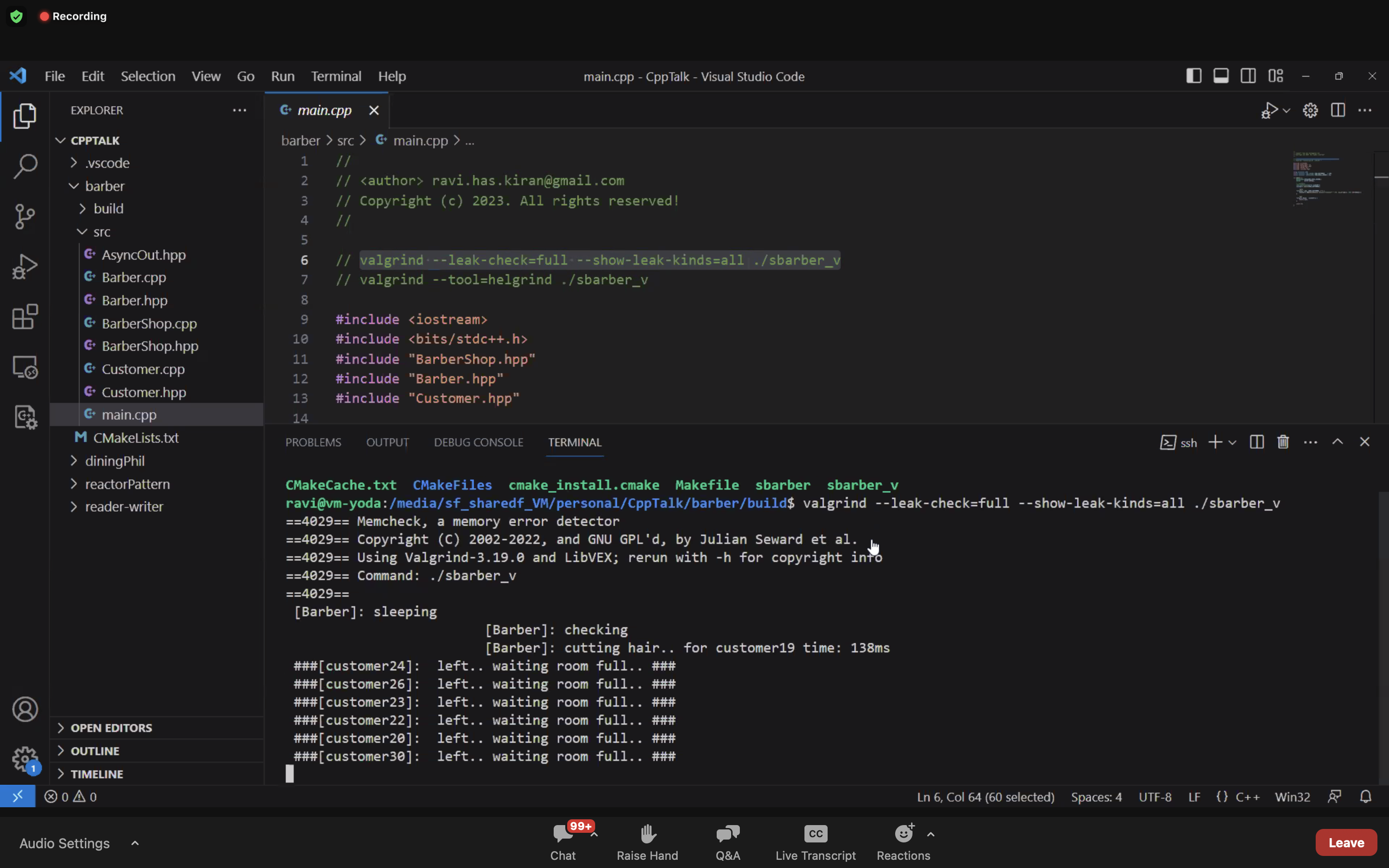Open the Selection menu
This screenshot has height=868, width=1389.
(x=148, y=76)
